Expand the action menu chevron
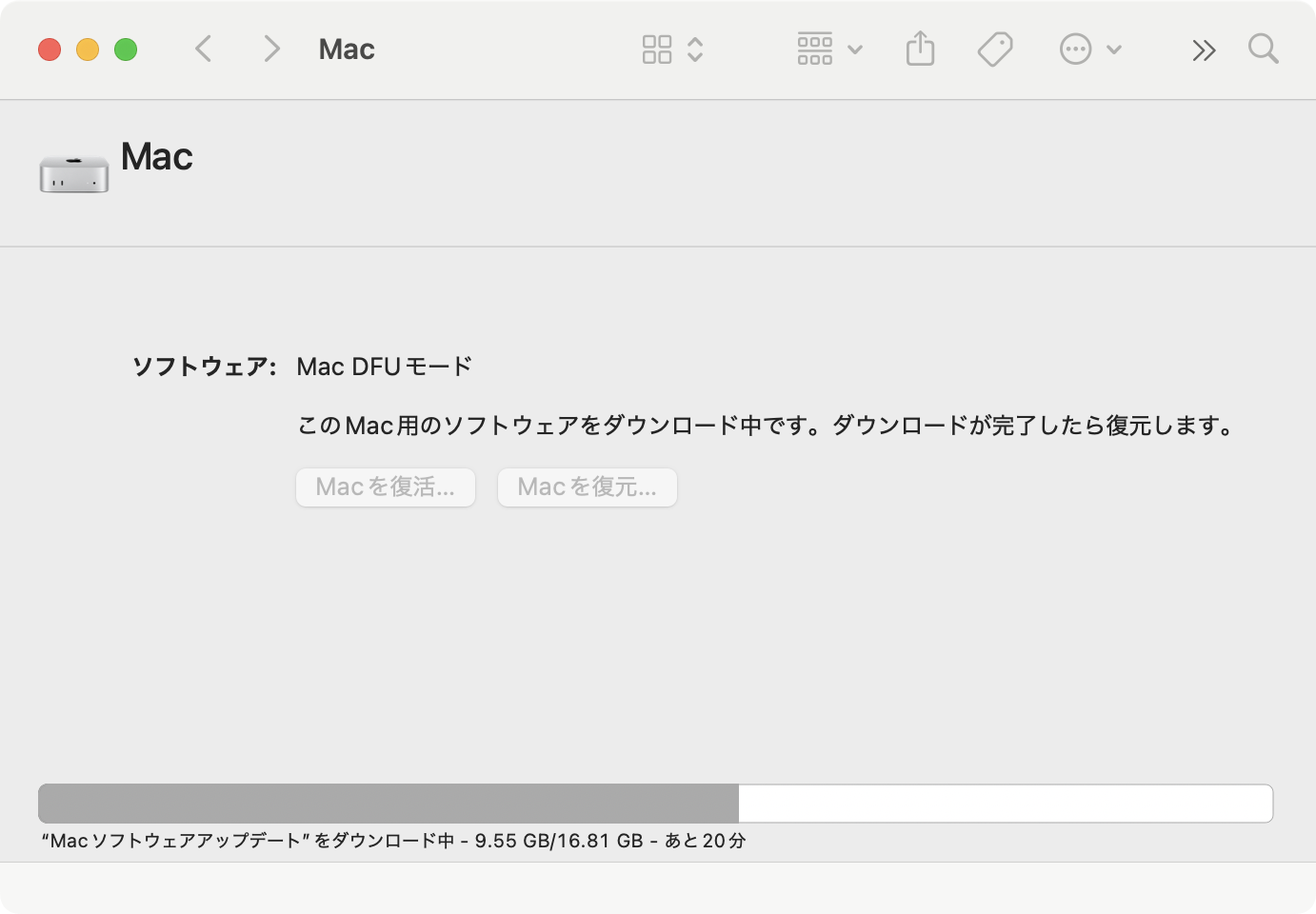This screenshot has width=1316, height=914. tap(1114, 50)
